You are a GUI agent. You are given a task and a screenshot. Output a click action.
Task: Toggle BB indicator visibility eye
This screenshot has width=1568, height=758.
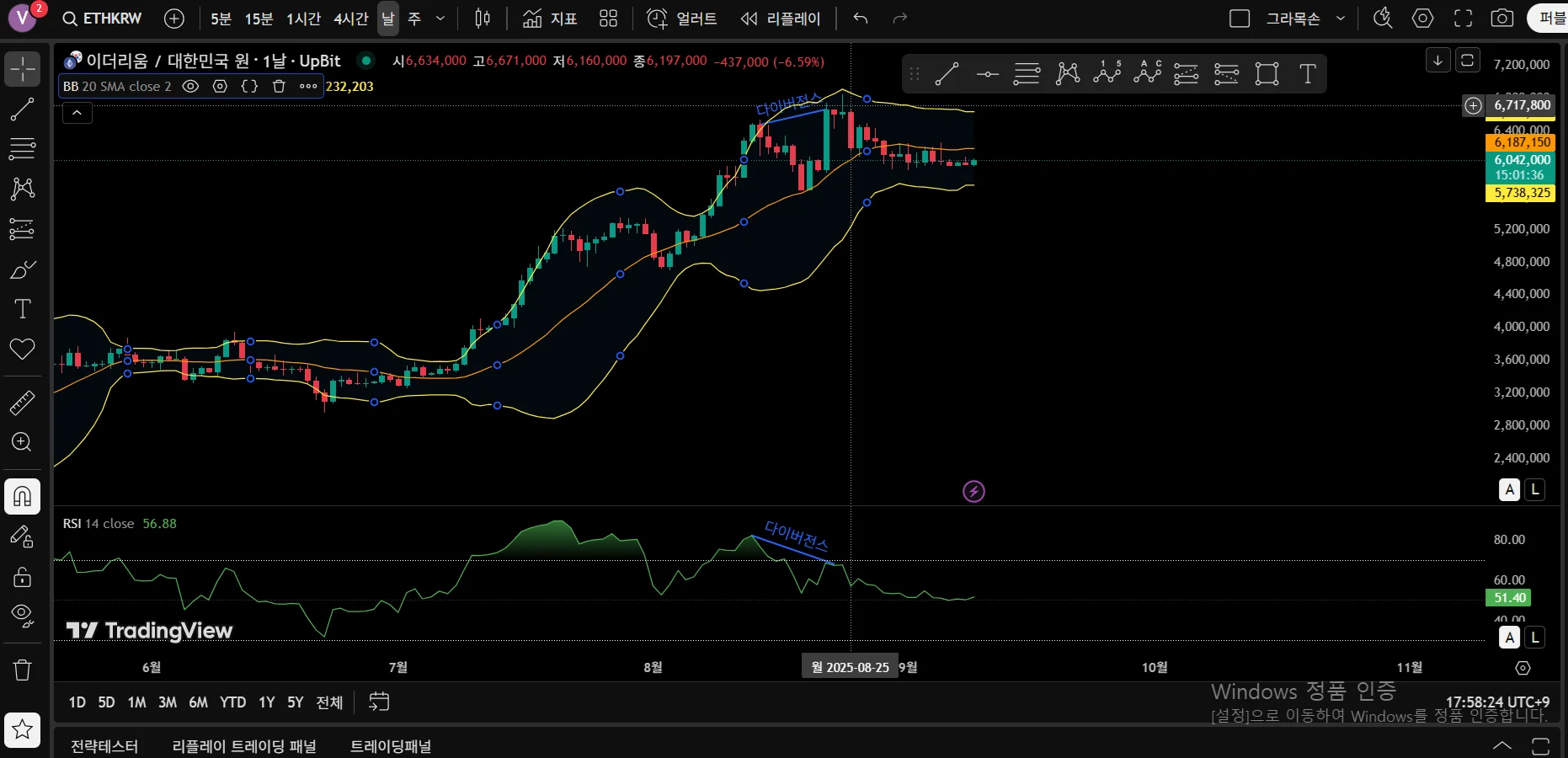click(x=191, y=86)
